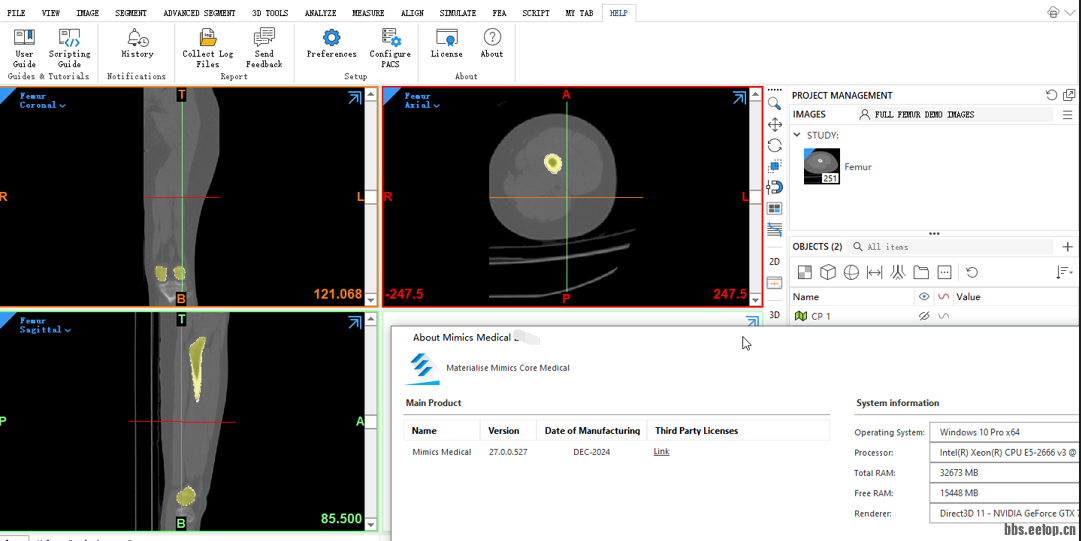Open Send Feedback
The width and height of the screenshot is (1081, 541).
coord(264,47)
